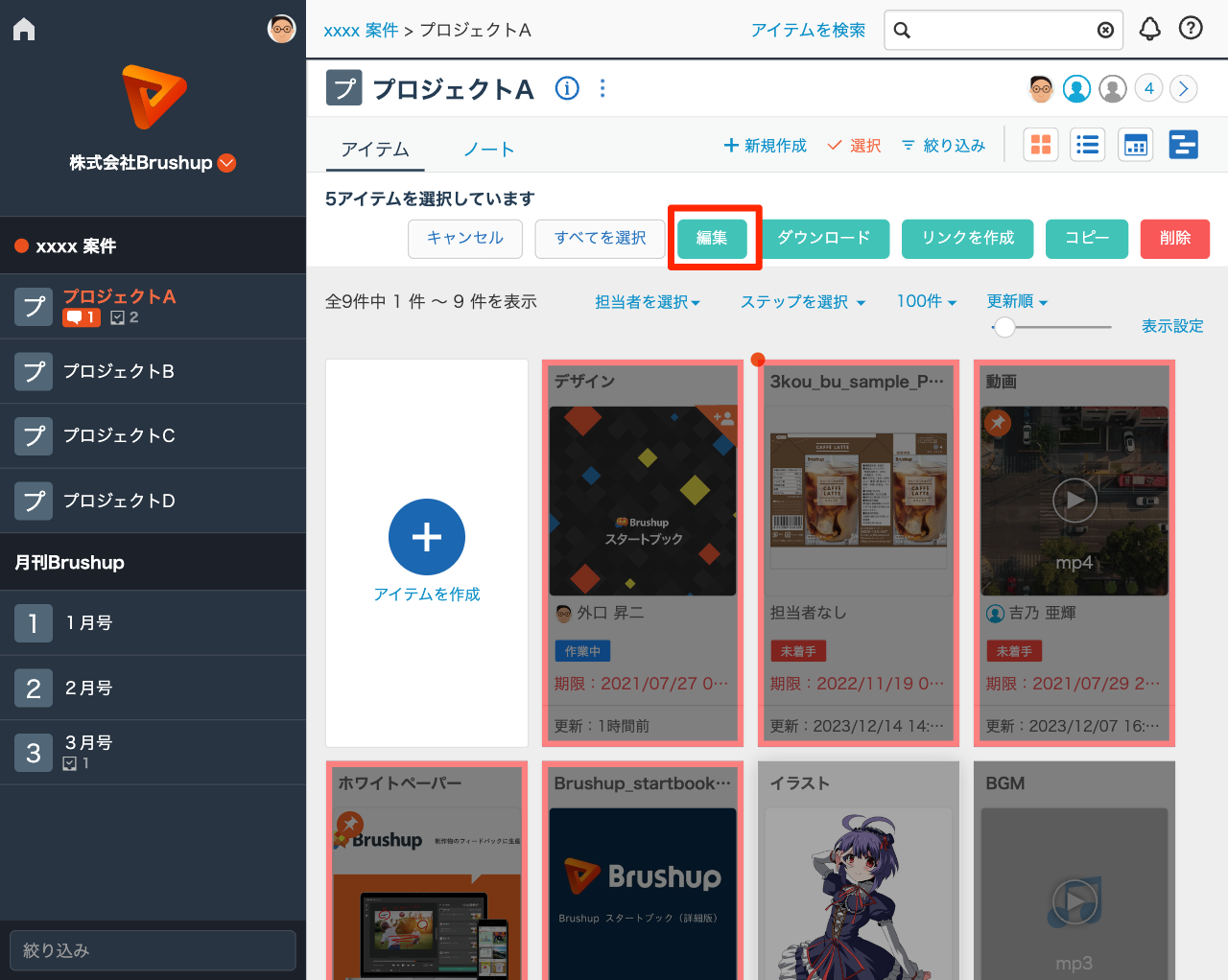Toggle selection of Brushup_startbook card

(643, 871)
